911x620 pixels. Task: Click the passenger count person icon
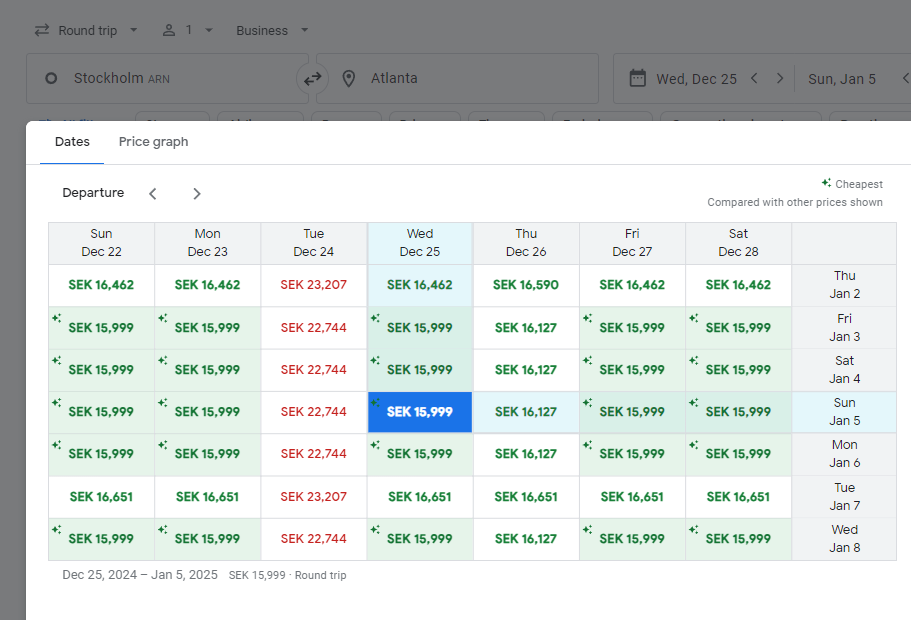click(169, 30)
